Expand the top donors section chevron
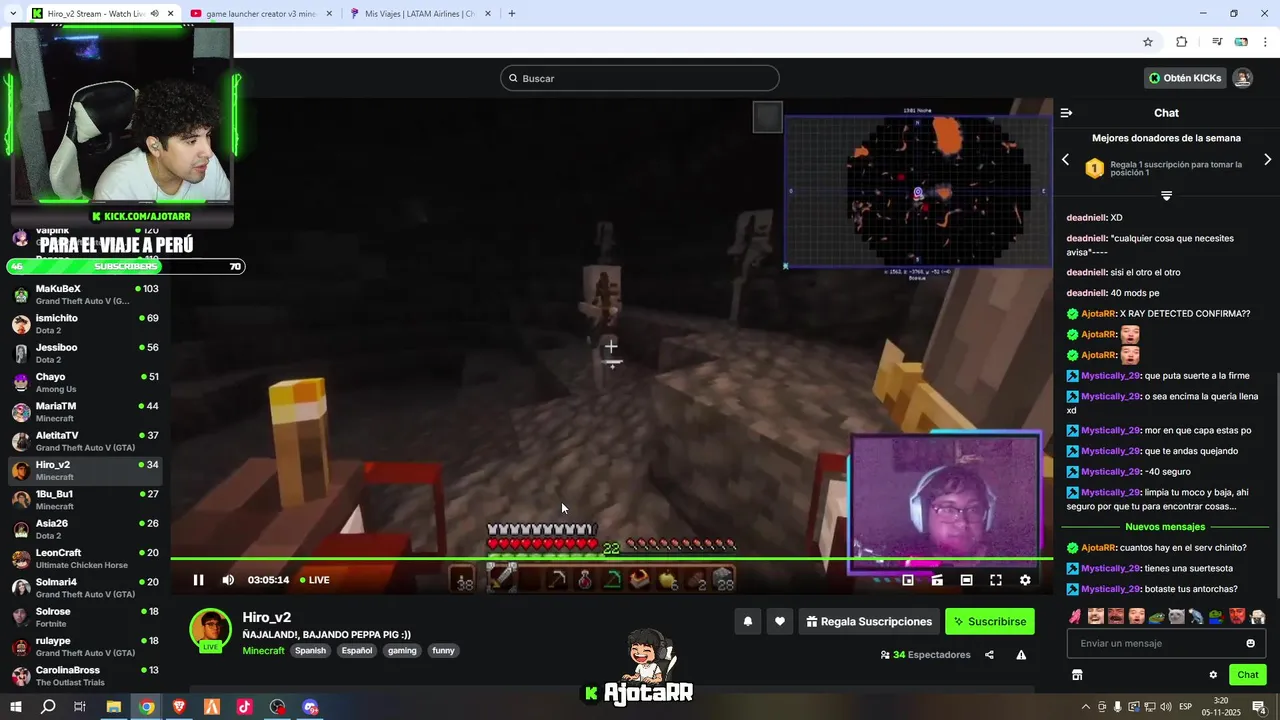This screenshot has height=720, width=1280. [x=1166, y=196]
